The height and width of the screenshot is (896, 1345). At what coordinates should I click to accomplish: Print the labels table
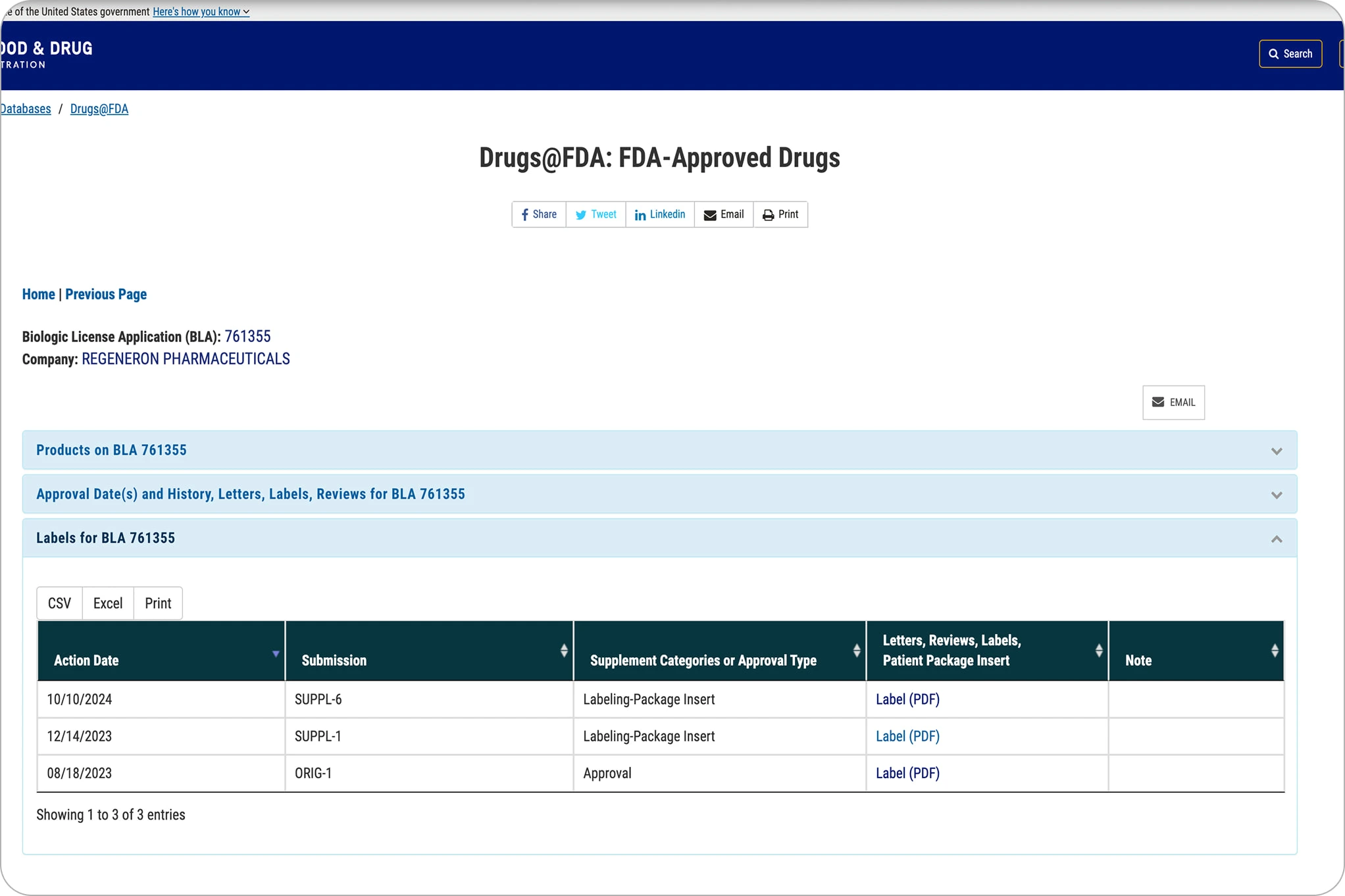[x=158, y=603]
